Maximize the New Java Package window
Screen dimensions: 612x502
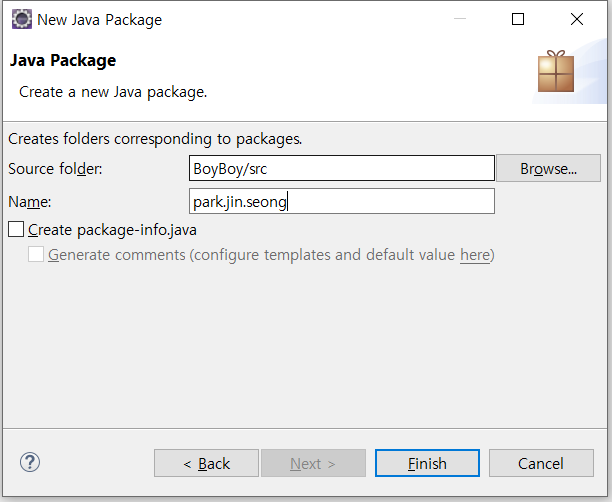[518, 19]
